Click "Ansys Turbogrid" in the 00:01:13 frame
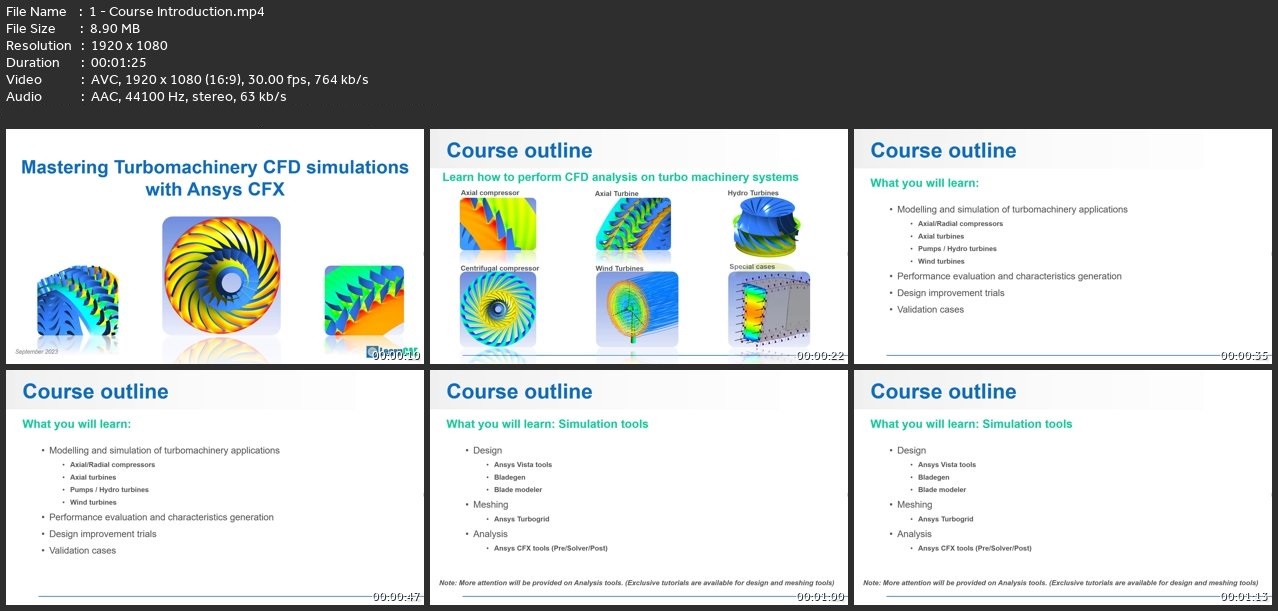This screenshot has width=1278, height=611. coord(947,520)
